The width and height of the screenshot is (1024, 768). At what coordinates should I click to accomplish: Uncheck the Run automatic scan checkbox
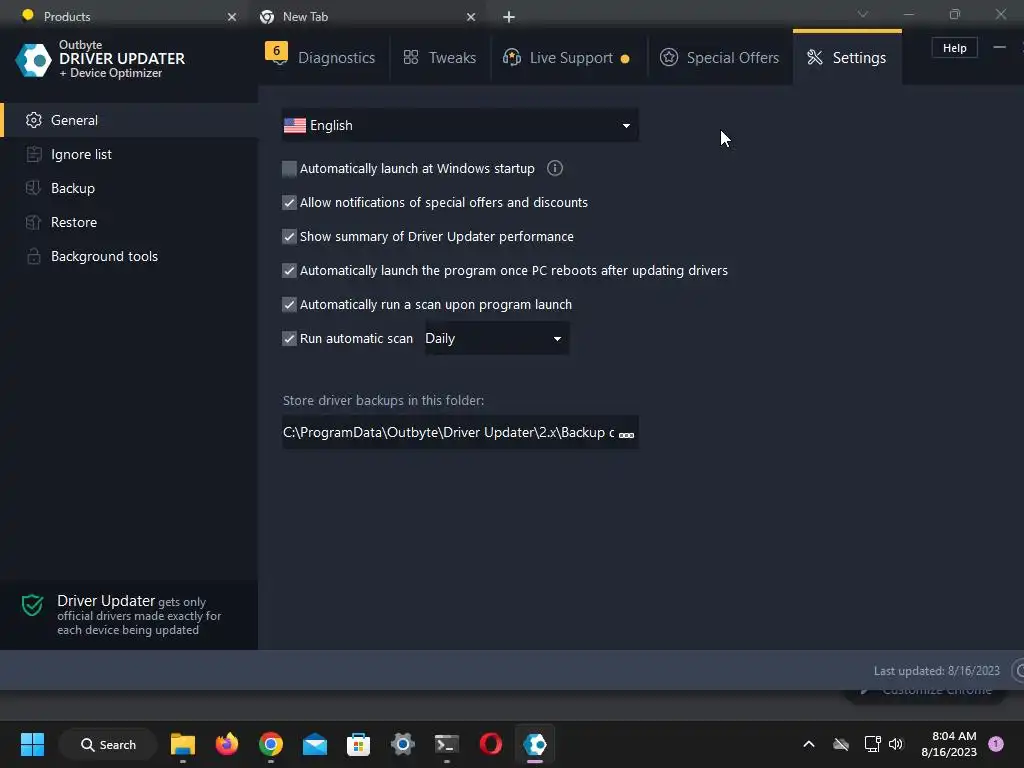(289, 339)
